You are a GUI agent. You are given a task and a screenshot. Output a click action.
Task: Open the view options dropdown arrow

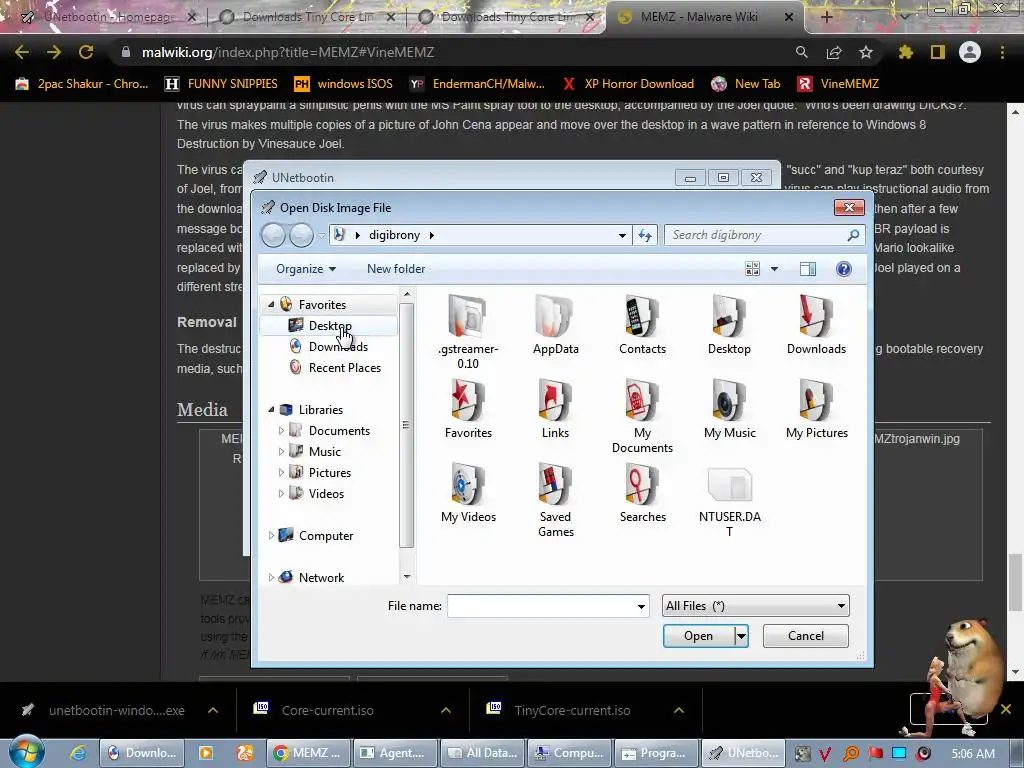tap(774, 269)
